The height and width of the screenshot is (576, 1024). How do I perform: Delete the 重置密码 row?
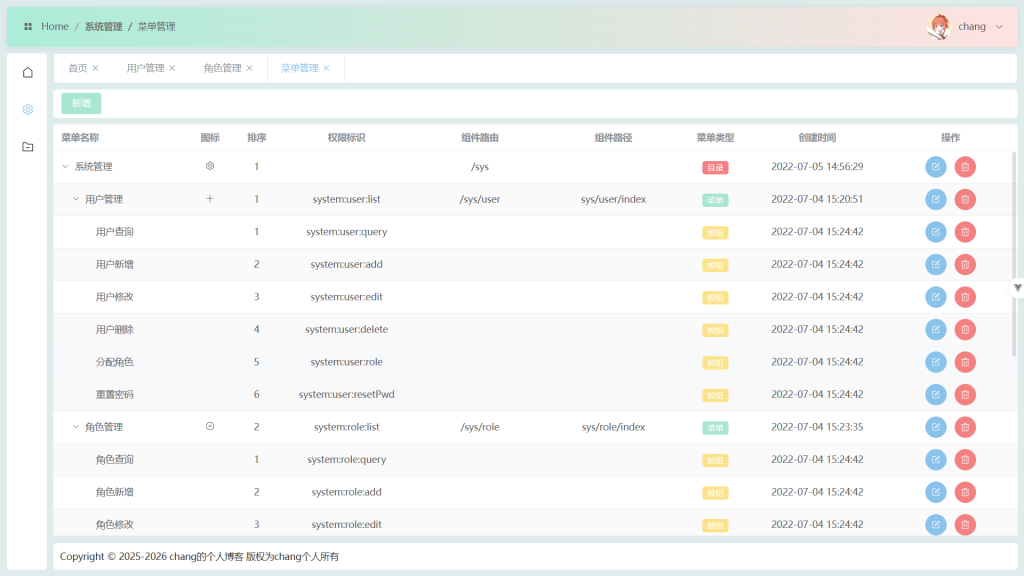point(964,394)
